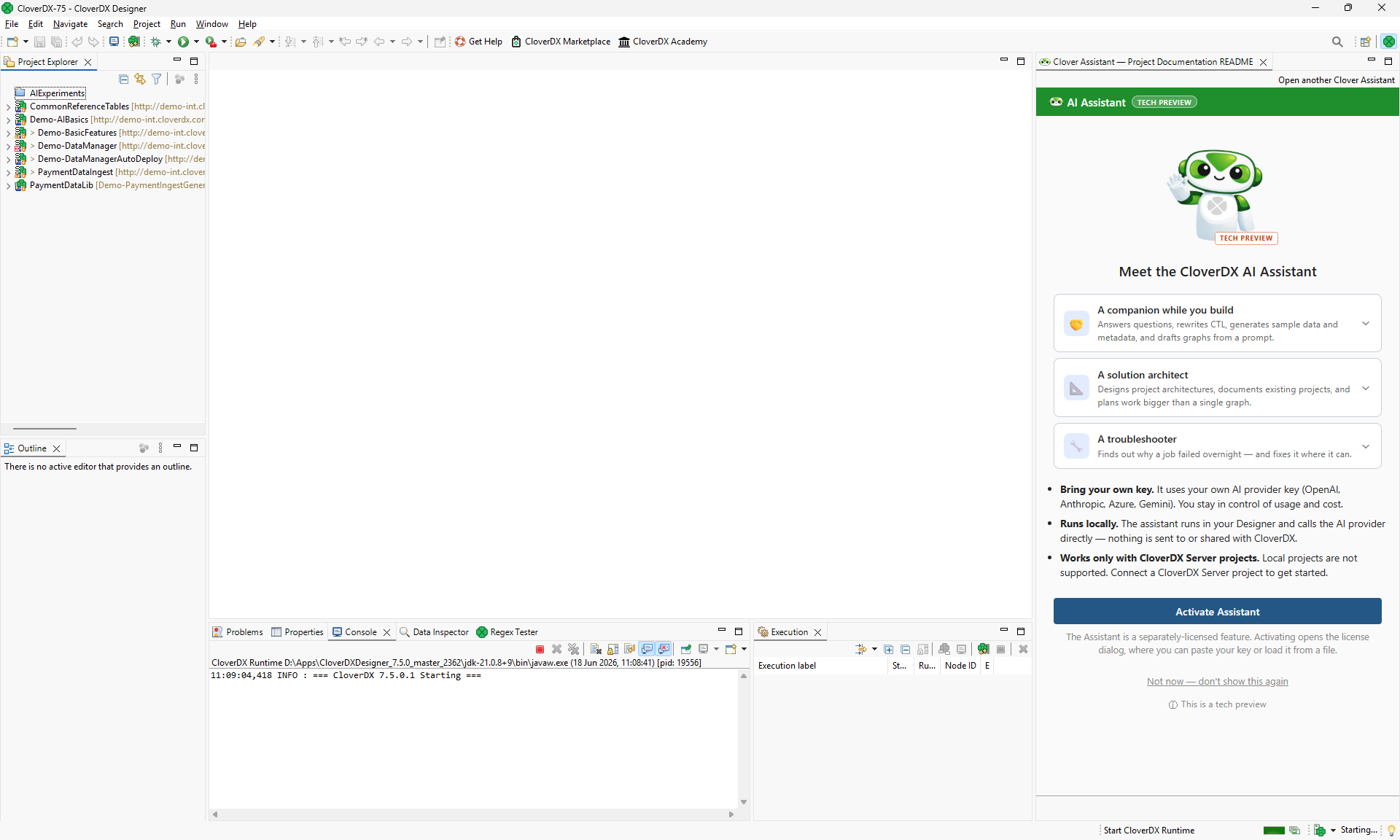Terminate the console process with red stop icon
The width and height of the screenshot is (1400, 840).
[x=540, y=649]
